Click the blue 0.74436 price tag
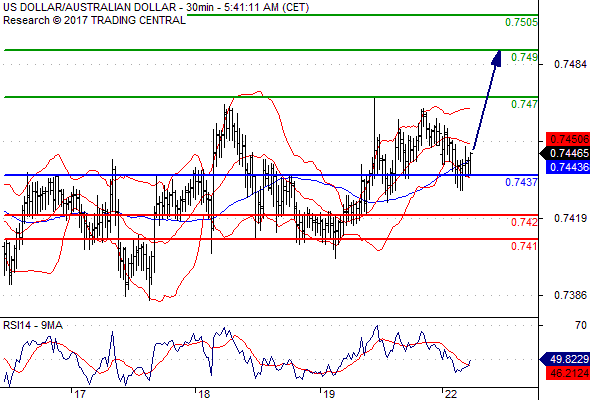The width and height of the screenshot is (590, 400). click(x=568, y=167)
